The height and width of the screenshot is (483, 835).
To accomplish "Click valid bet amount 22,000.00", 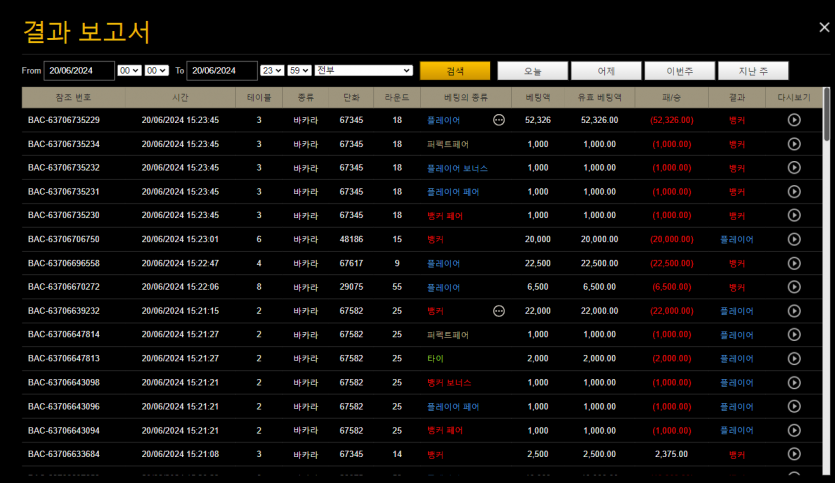I will tap(600, 310).
